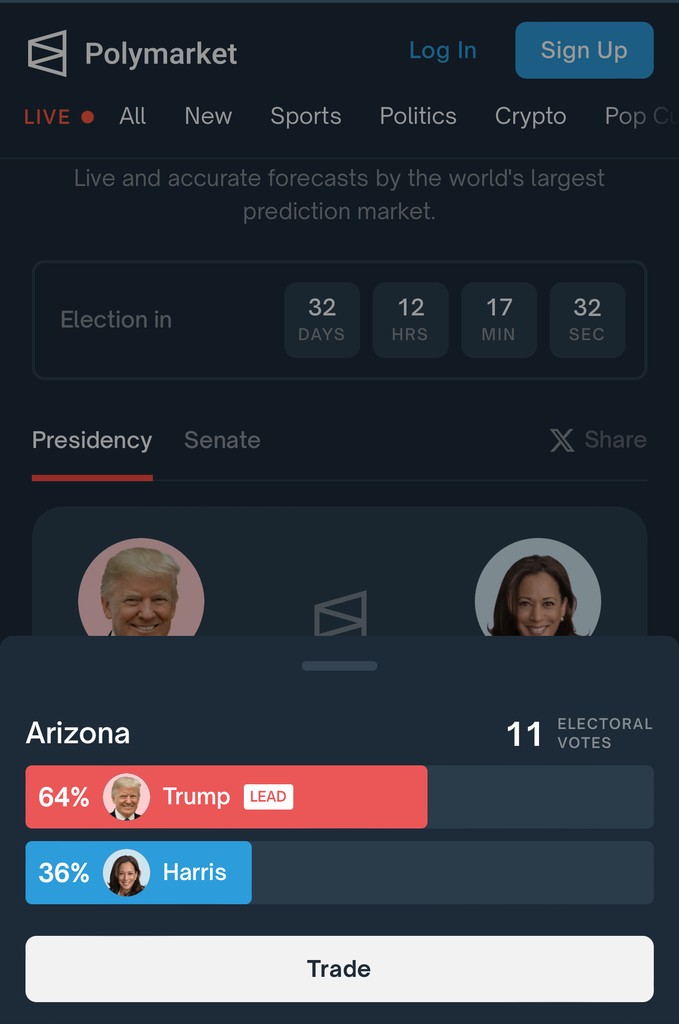
Task: Open the Politics category
Action: pos(418,116)
